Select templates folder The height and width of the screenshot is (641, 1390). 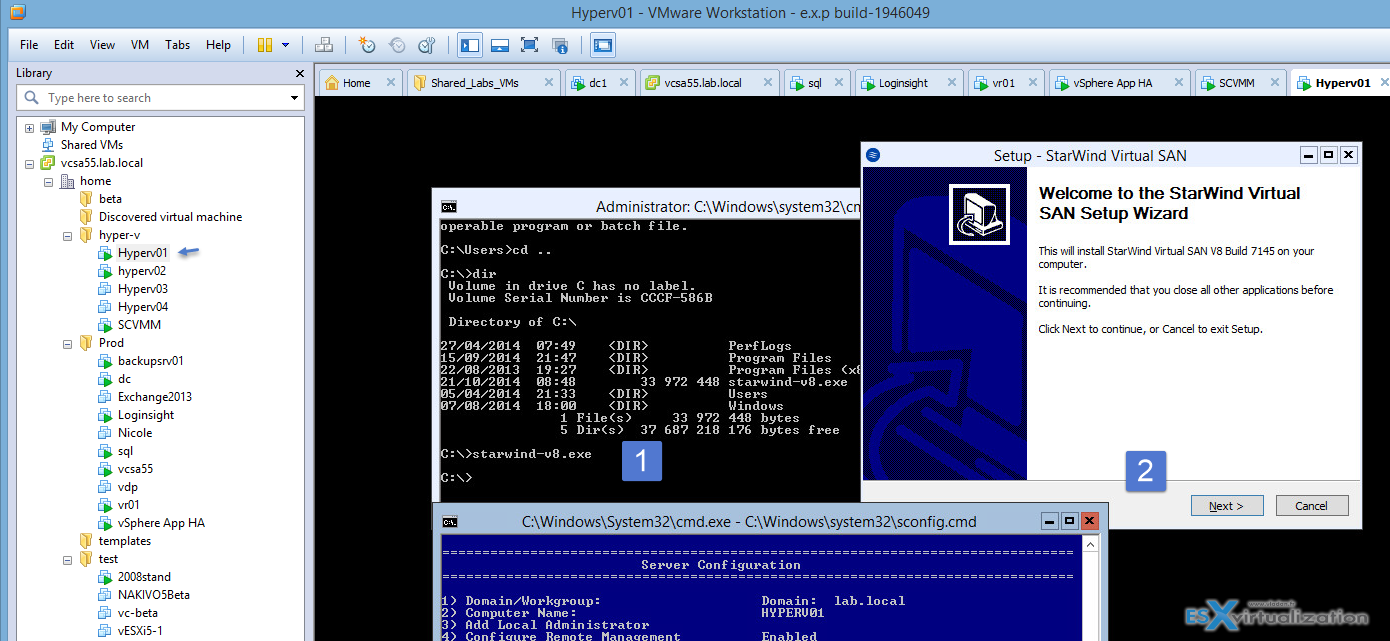(124, 541)
